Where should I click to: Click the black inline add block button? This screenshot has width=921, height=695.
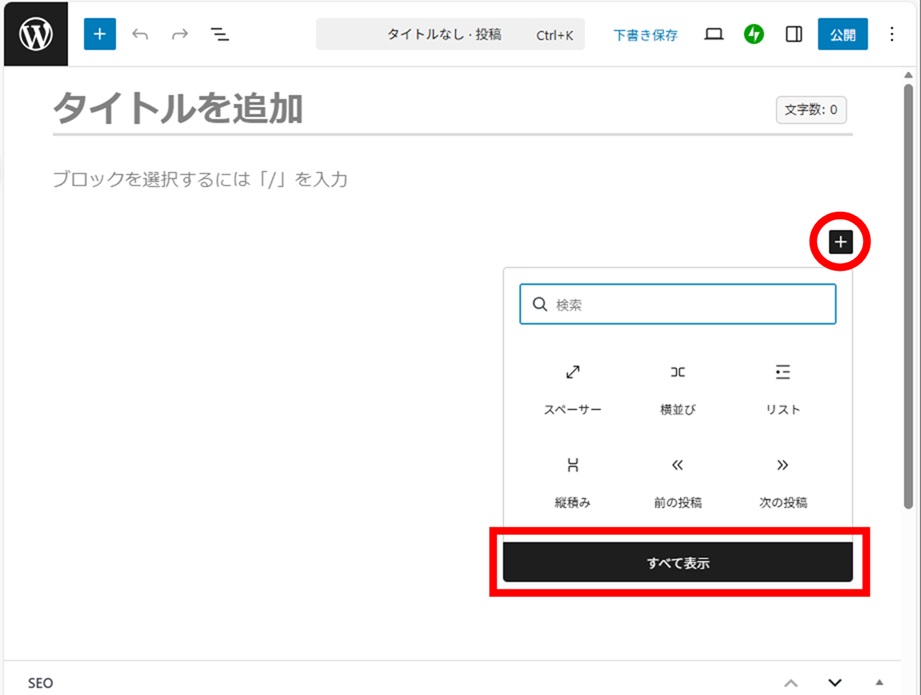[x=840, y=241]
